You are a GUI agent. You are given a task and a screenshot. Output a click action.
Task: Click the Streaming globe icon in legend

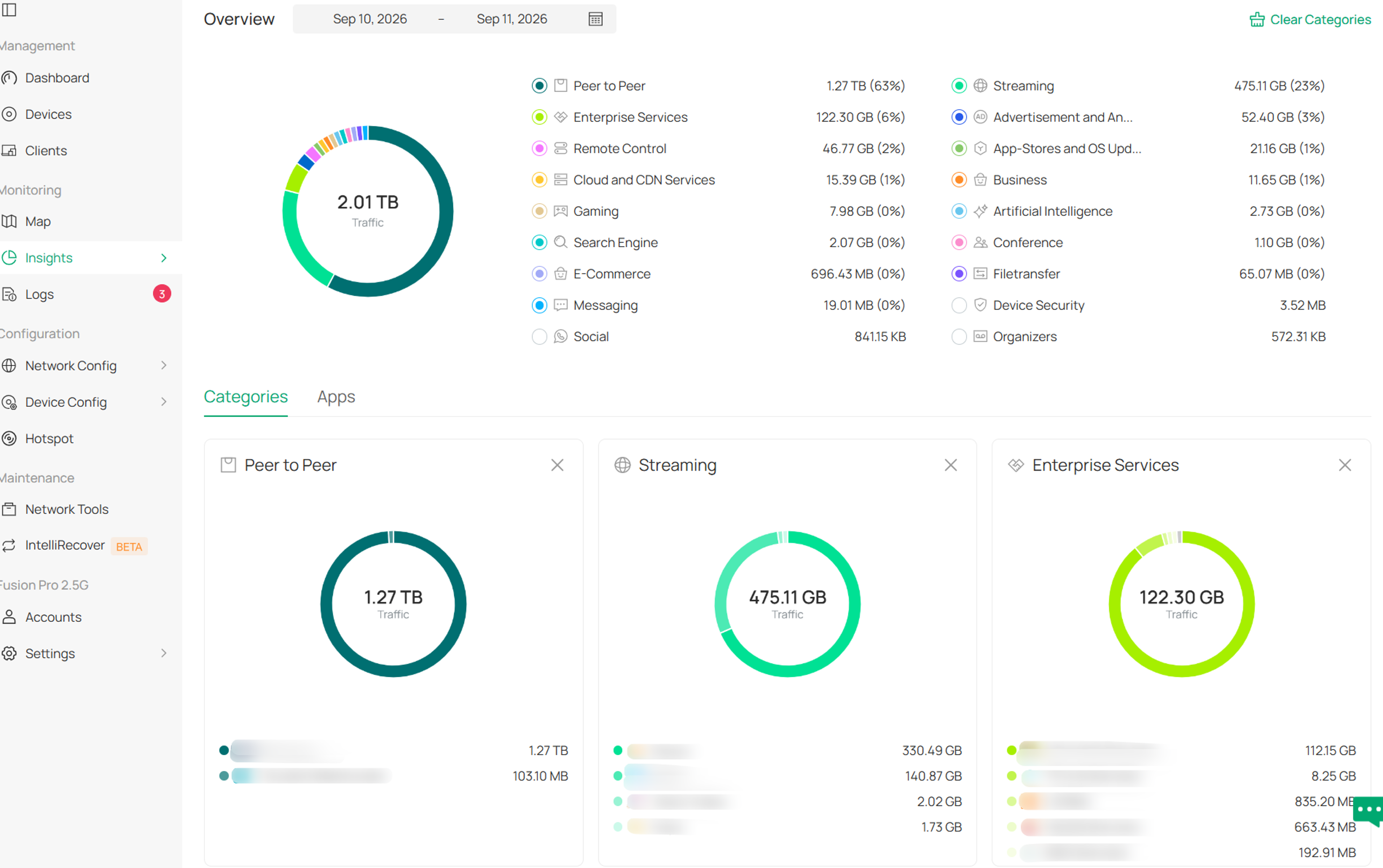(x=980, y=85)
